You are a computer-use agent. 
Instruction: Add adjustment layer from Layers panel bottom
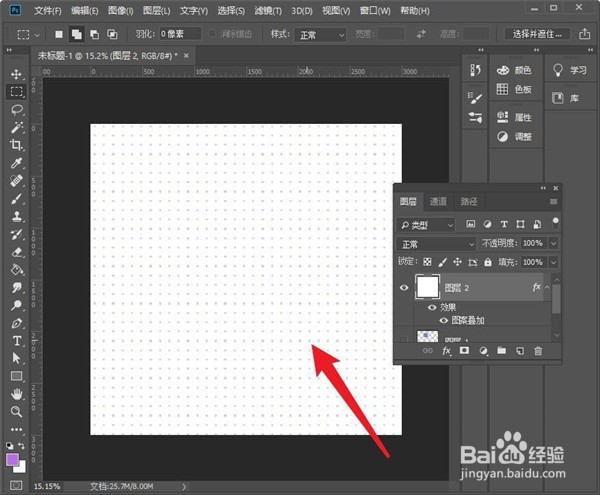coord(483,351)
